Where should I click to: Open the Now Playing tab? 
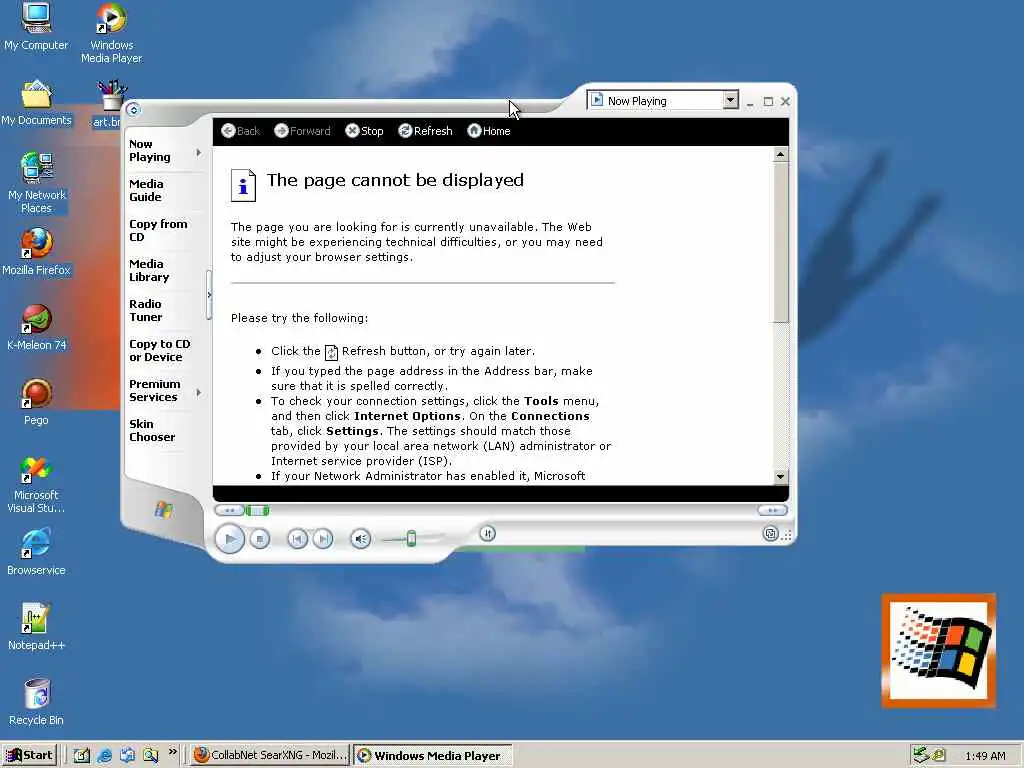coord(150,151)
